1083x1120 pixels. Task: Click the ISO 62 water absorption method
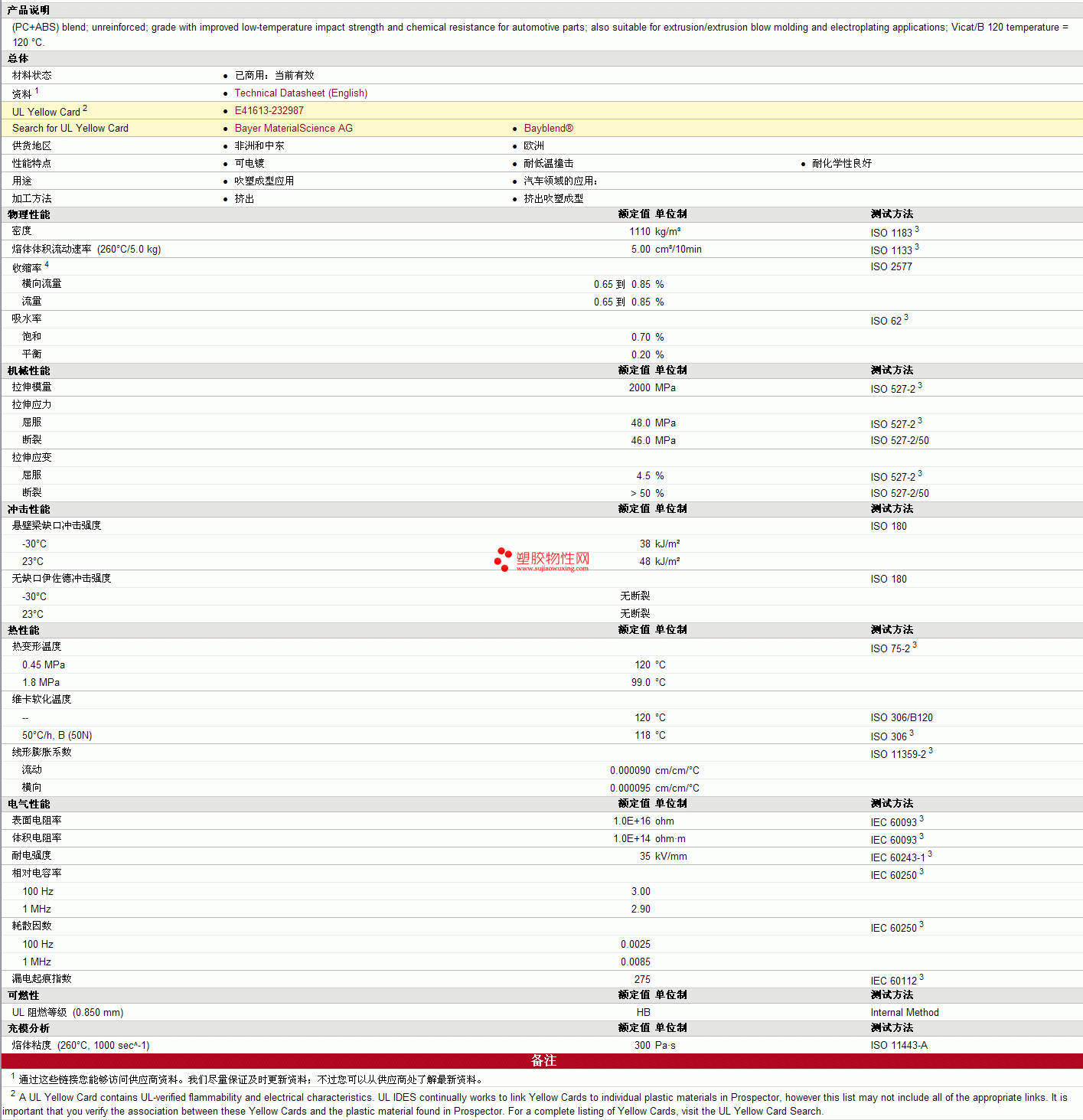click(x=886, y=320)
